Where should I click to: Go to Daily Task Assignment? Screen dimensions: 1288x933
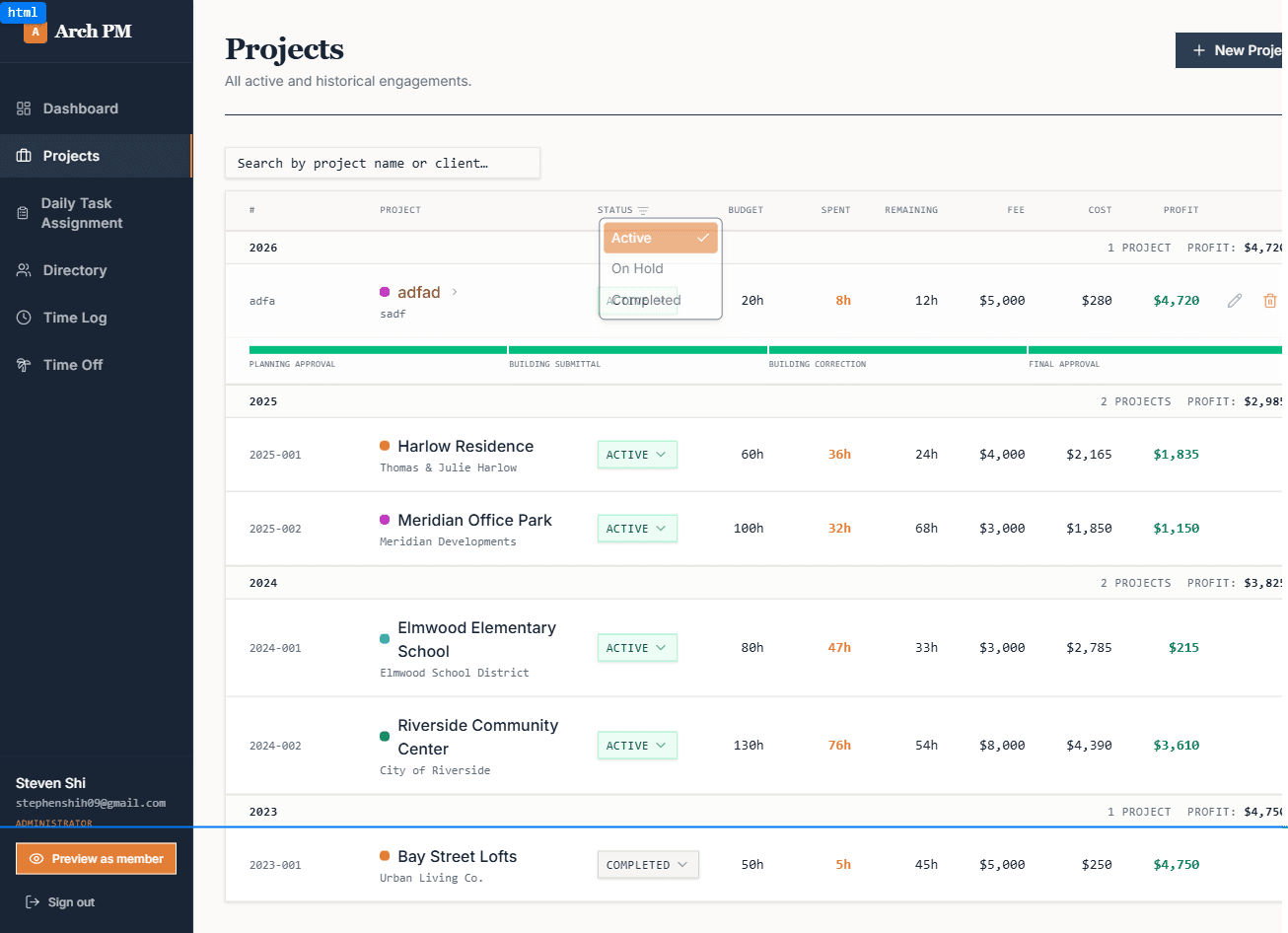(x=96, y=213)
